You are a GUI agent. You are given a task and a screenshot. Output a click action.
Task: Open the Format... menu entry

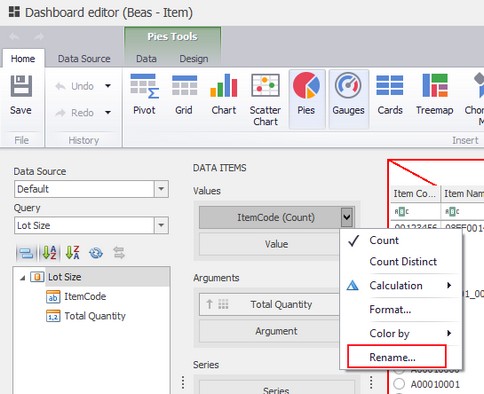[x=401, y=310]
